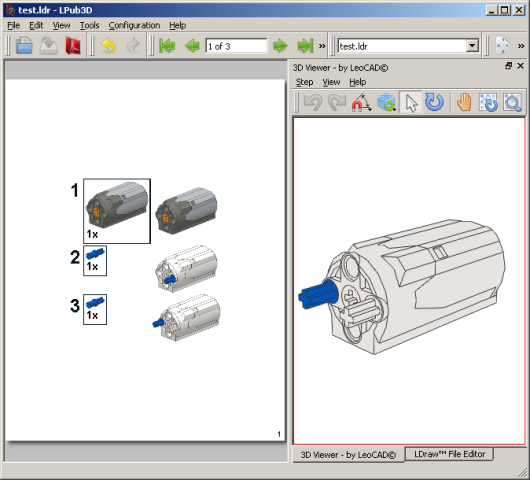This screenshot has width=530, height=480.
Task: Click the step 1 motor assembly image
Action: click(x=186, y=211)
